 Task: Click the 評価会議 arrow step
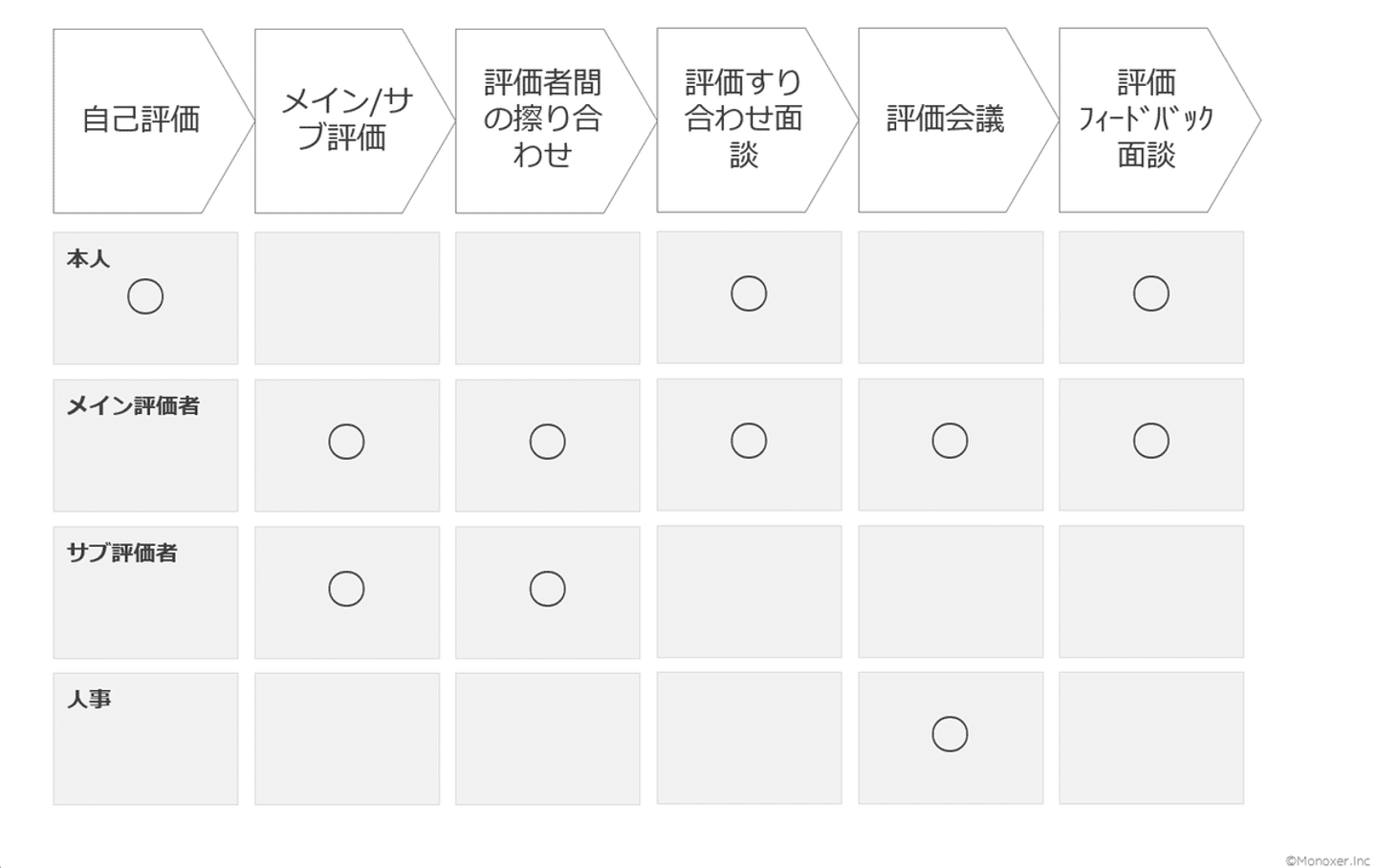945,119
